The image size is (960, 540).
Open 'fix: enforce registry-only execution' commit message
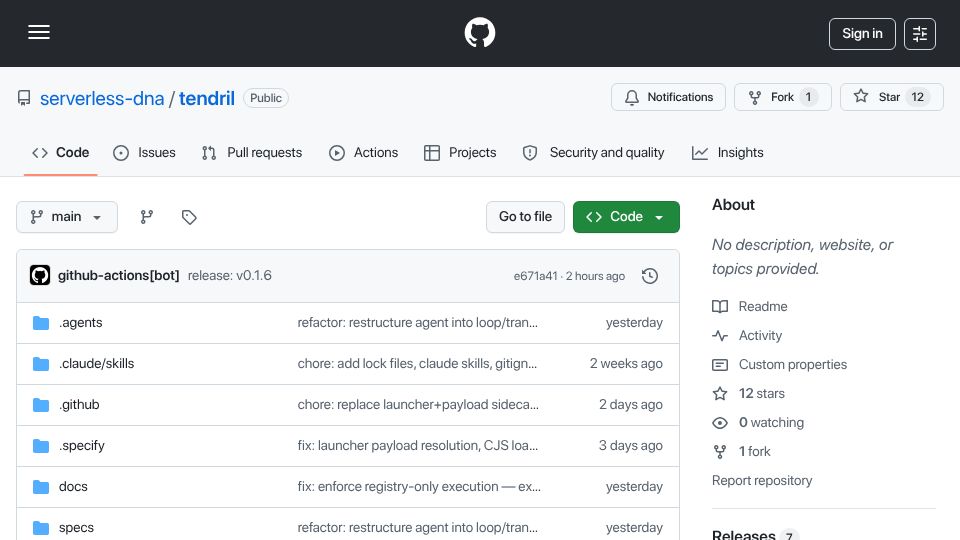(x=419, y=487)
